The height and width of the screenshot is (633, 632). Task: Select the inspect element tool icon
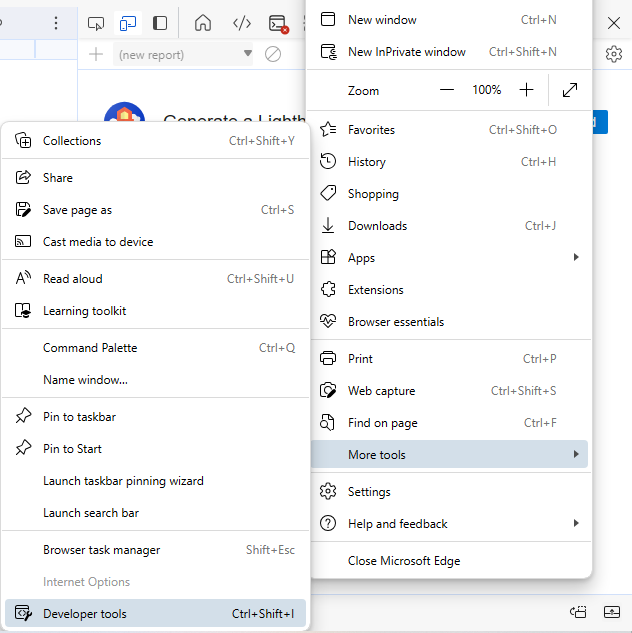pyautogui.click(x=96, y=23)
